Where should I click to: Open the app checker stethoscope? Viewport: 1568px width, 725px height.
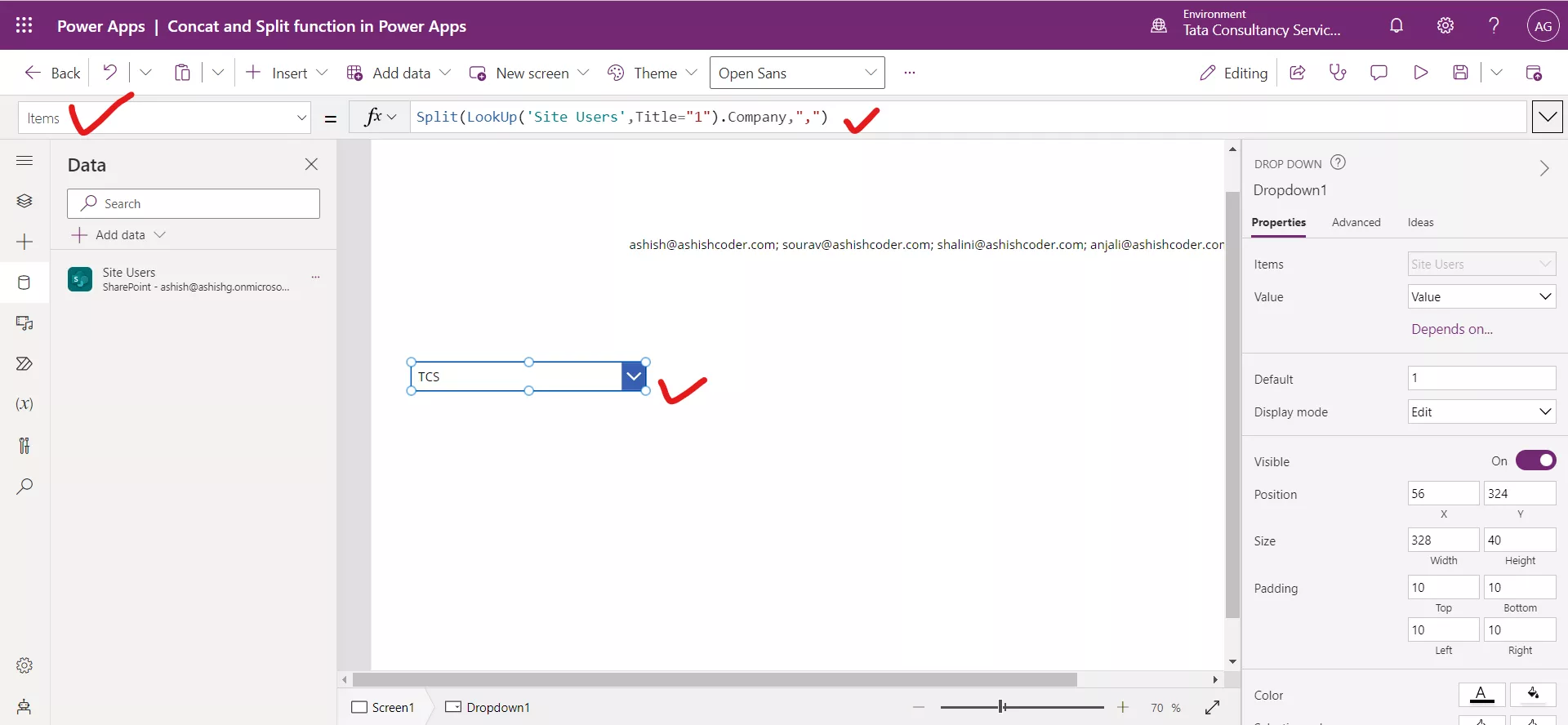click(x=1338, y=73)
